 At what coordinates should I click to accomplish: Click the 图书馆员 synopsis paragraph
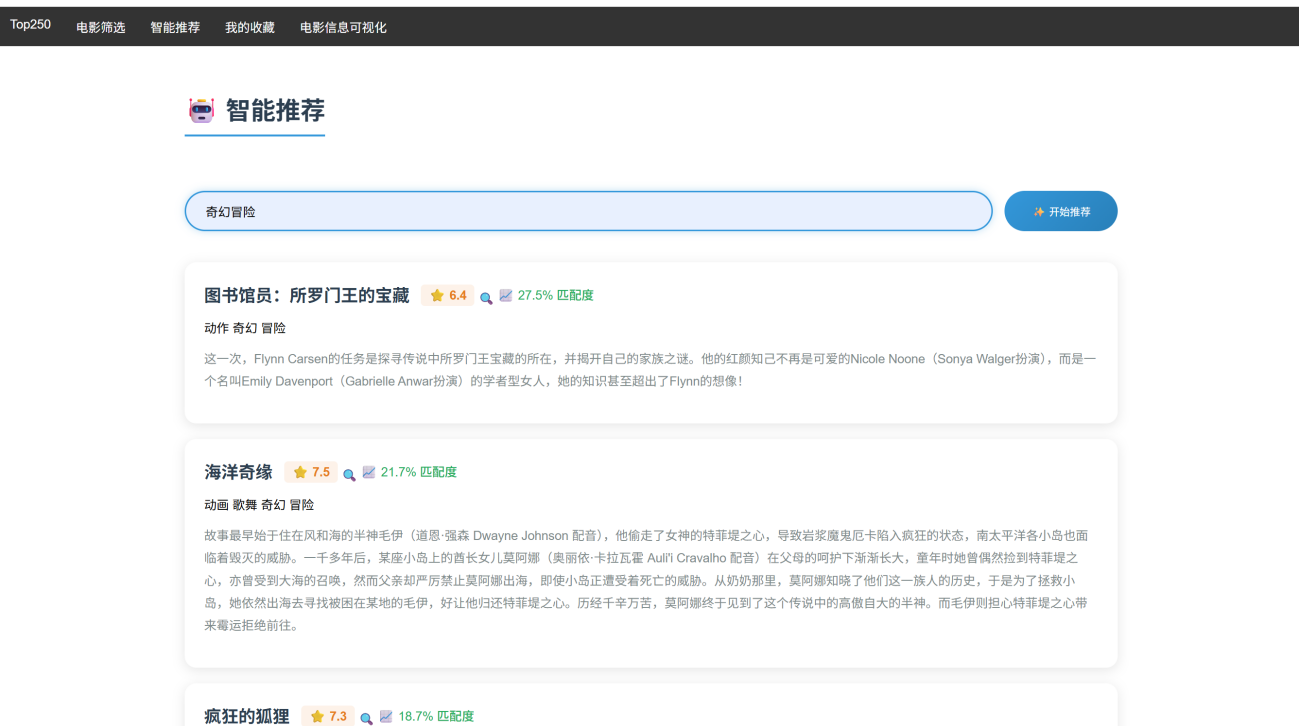[x=650, y=370]
